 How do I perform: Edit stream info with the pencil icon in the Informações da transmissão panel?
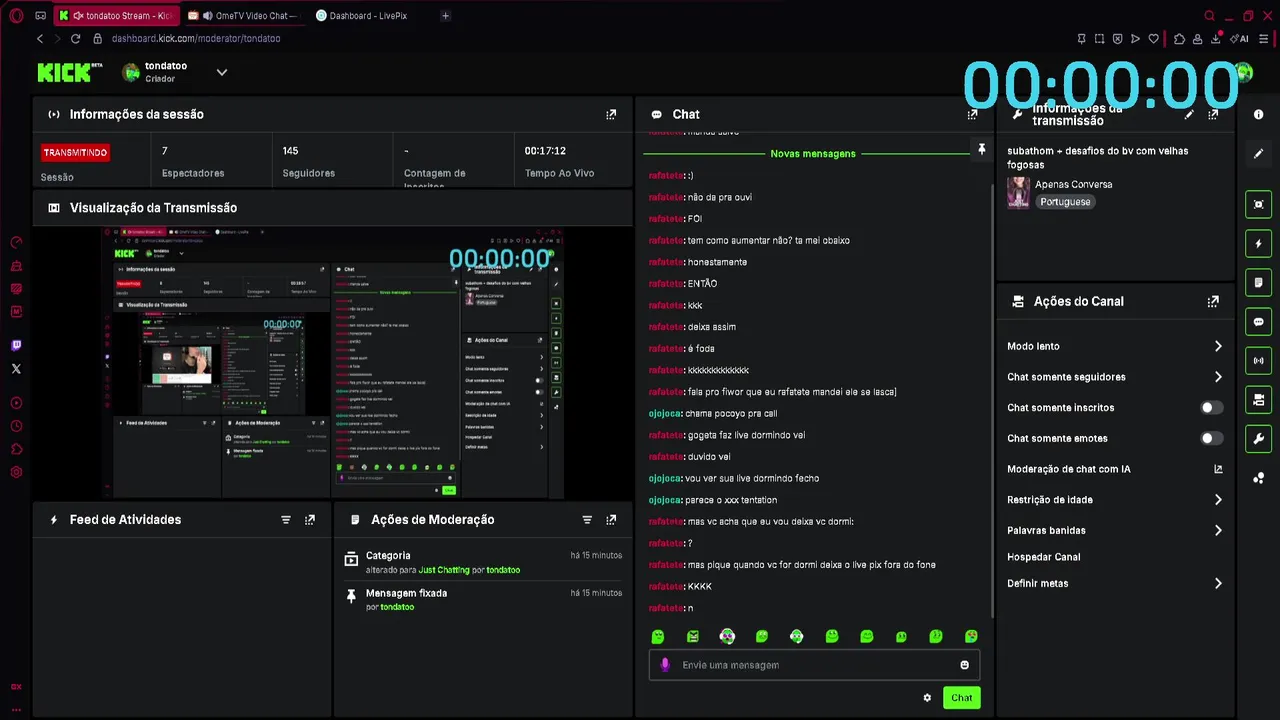click(1189, 114)
